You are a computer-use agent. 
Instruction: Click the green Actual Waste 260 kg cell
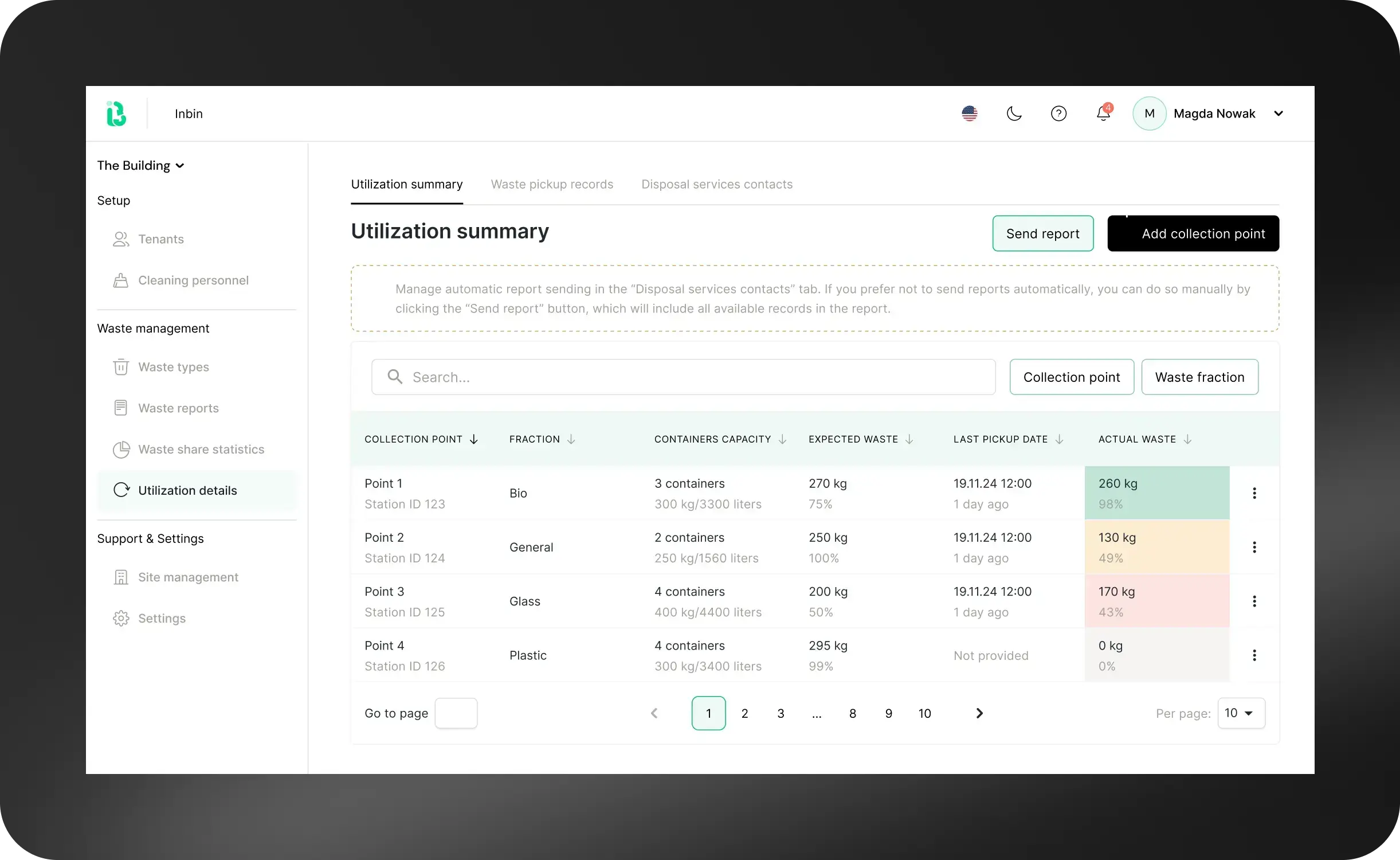point(1156,493)
